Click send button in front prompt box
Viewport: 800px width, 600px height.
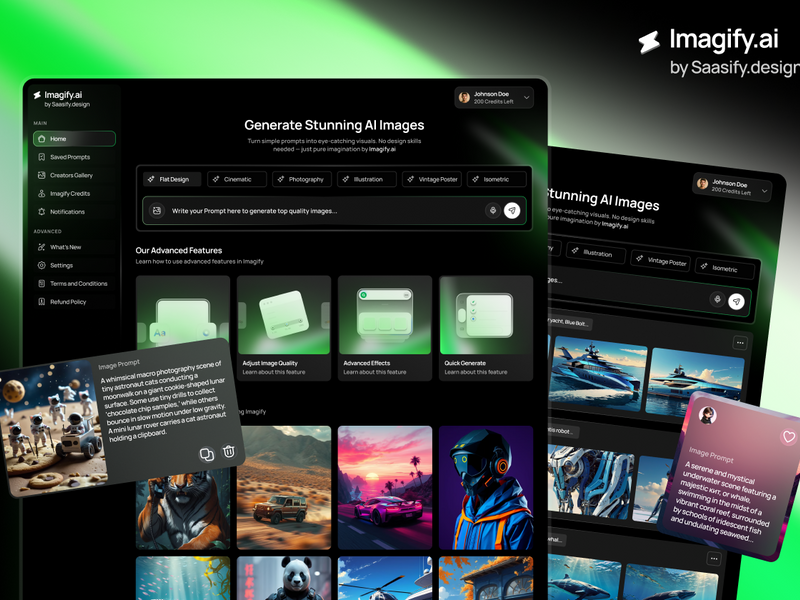tap(512, 210)
